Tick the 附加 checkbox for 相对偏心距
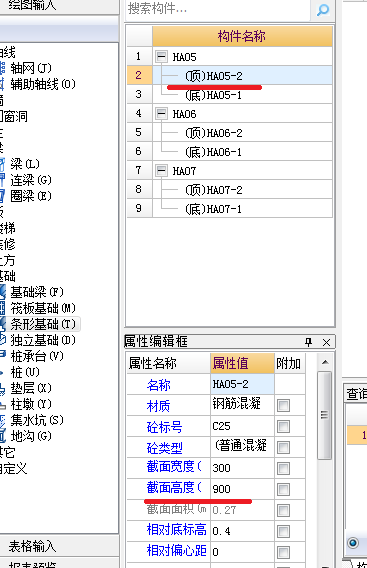Viewport: 367px width, 568px height. pyautogui.click(x=283, y=552)
